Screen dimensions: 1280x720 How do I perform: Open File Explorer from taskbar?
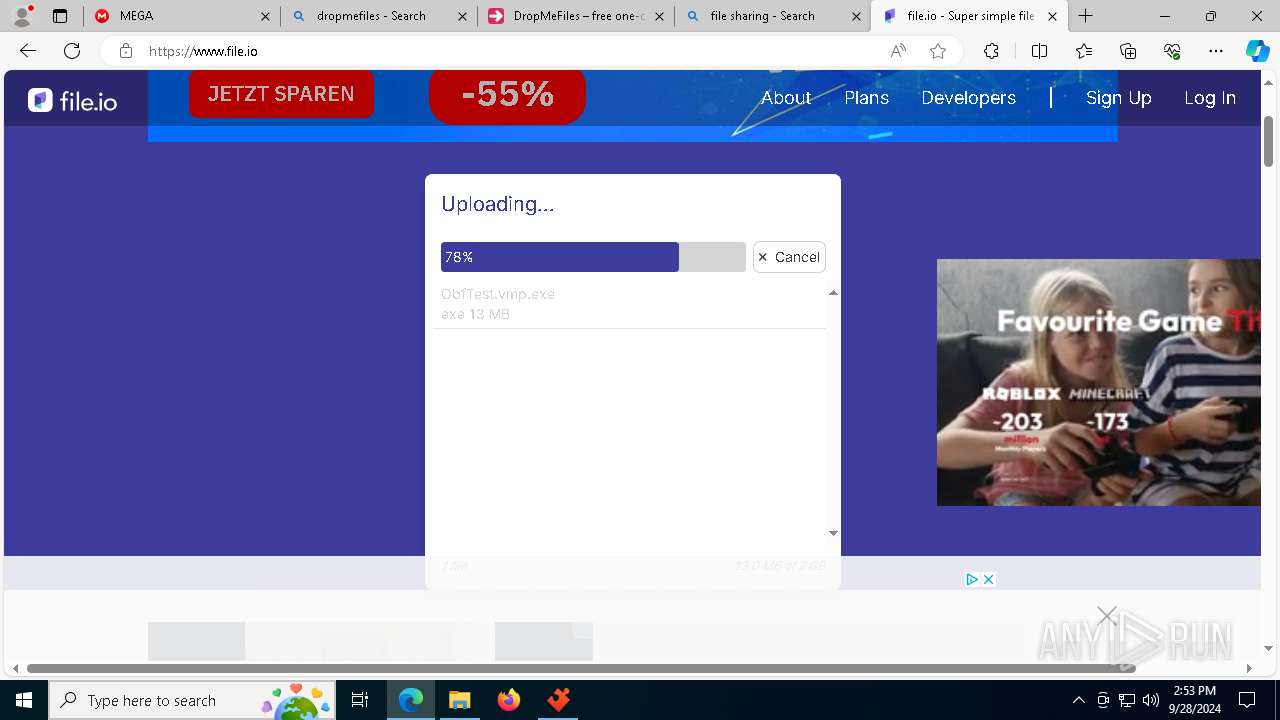[x=459, y=700]
